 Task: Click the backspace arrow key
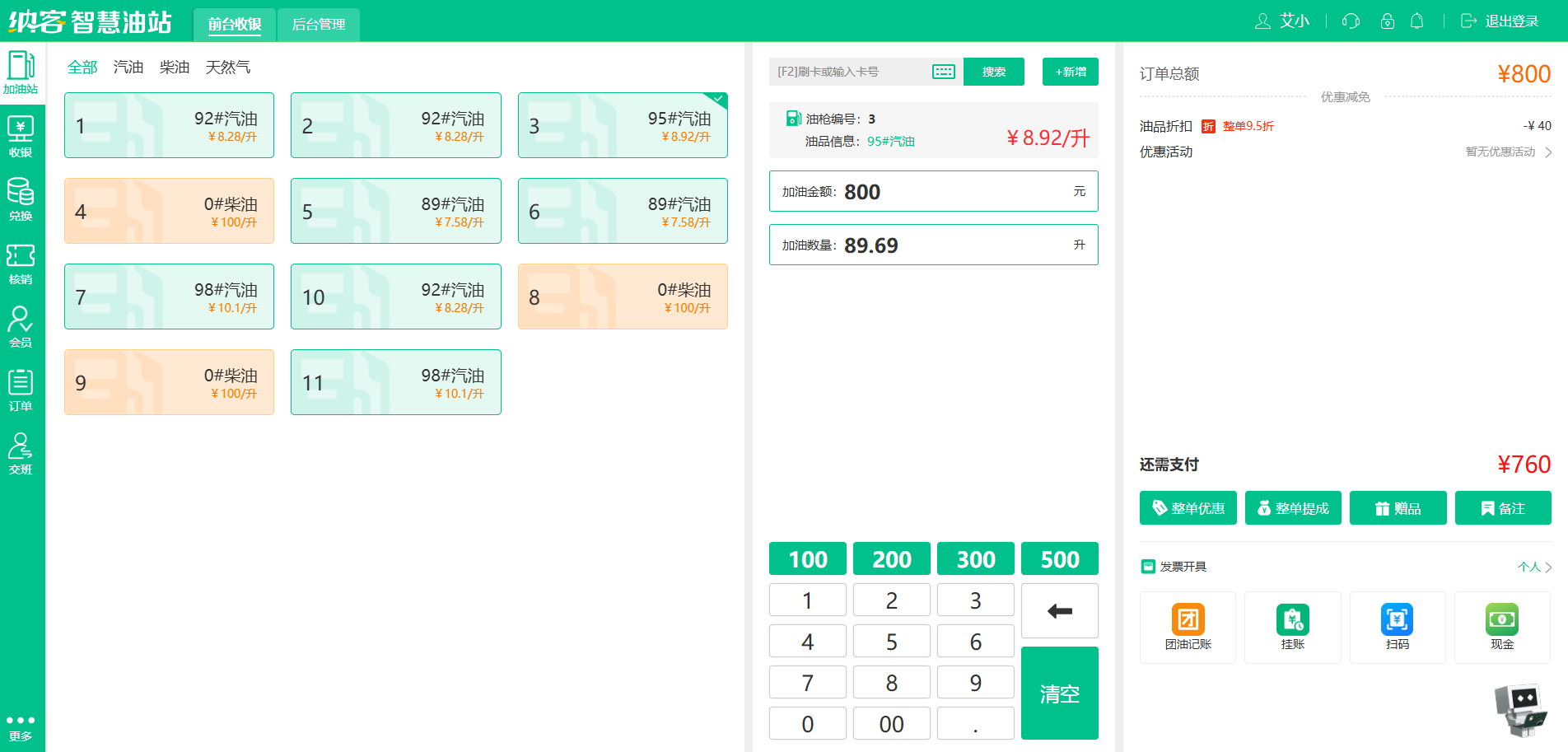(x=1060, y=610)
